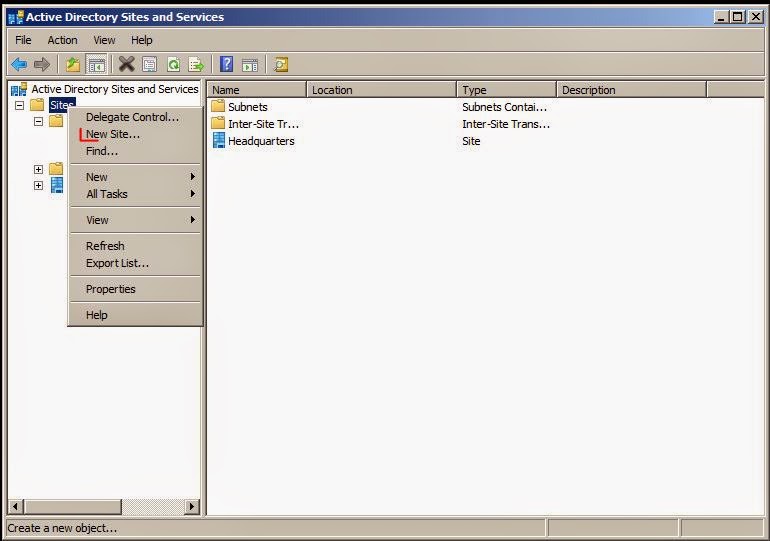
Task: Collapse the Sites node in tree
Action: click(x=20, y=106)
